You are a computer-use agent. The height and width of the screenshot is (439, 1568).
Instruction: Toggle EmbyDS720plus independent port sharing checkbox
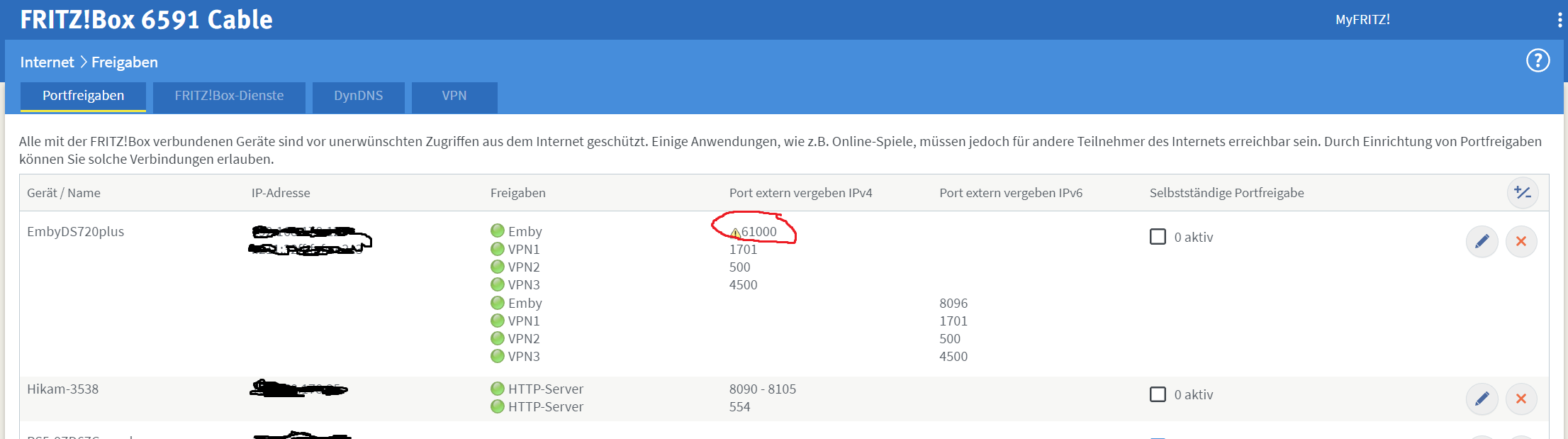(1158, 236)
